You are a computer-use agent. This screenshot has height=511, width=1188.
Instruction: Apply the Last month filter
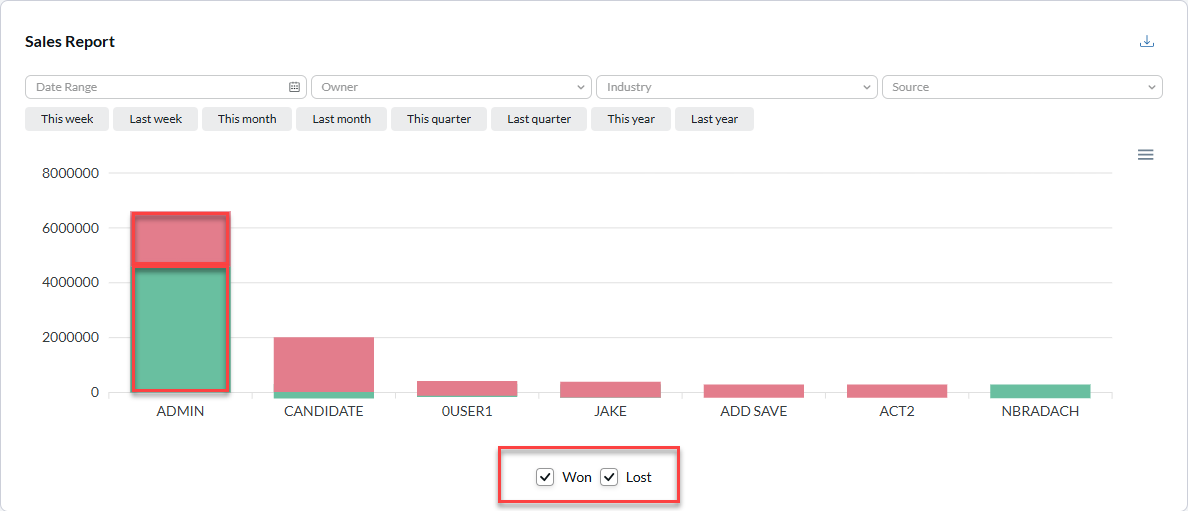[x=341, y=119]
